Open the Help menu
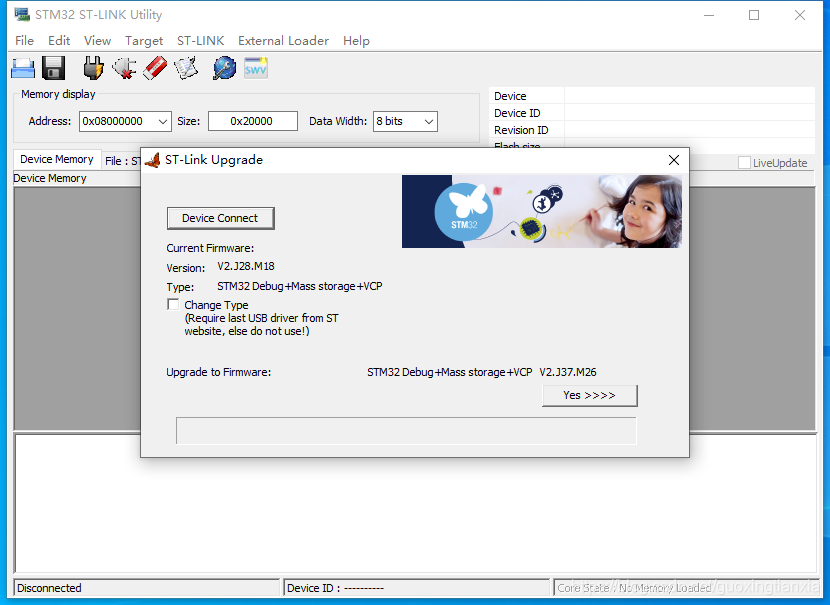This screenshot has height=605, width=830. (356, 41)
